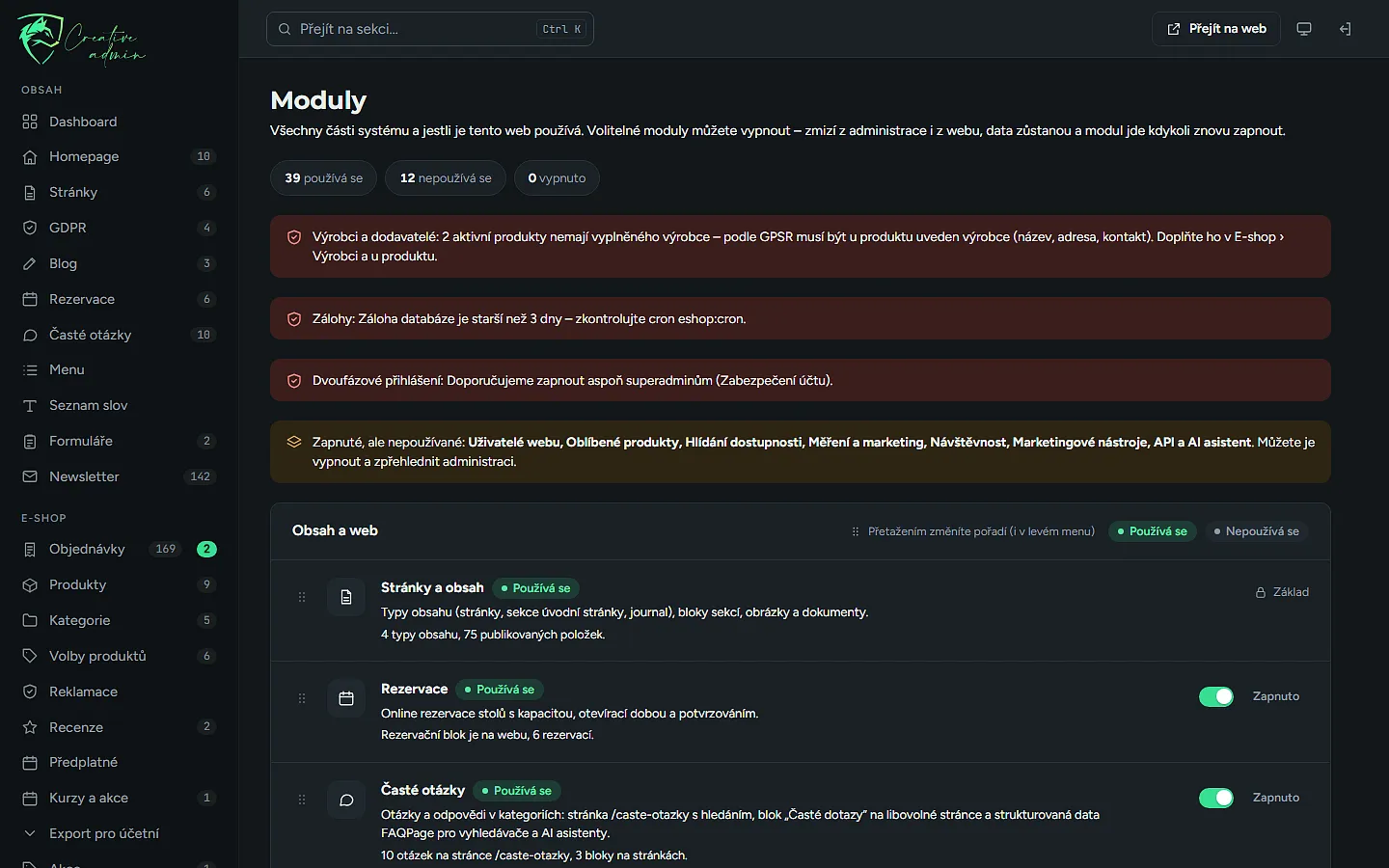Click the Newsletter envelope icon in sidebar
The height and width of the screenshot is (868, 1389).
point(30,476)
